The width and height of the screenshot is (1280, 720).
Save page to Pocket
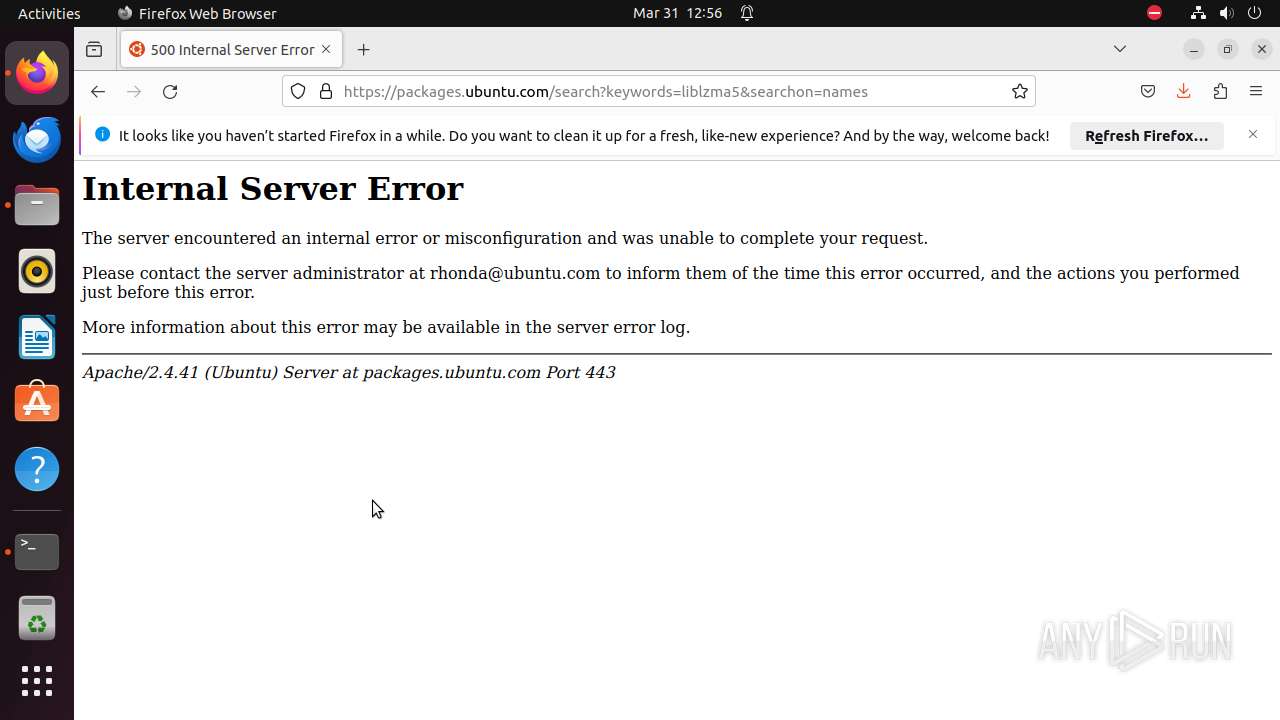1148,91
